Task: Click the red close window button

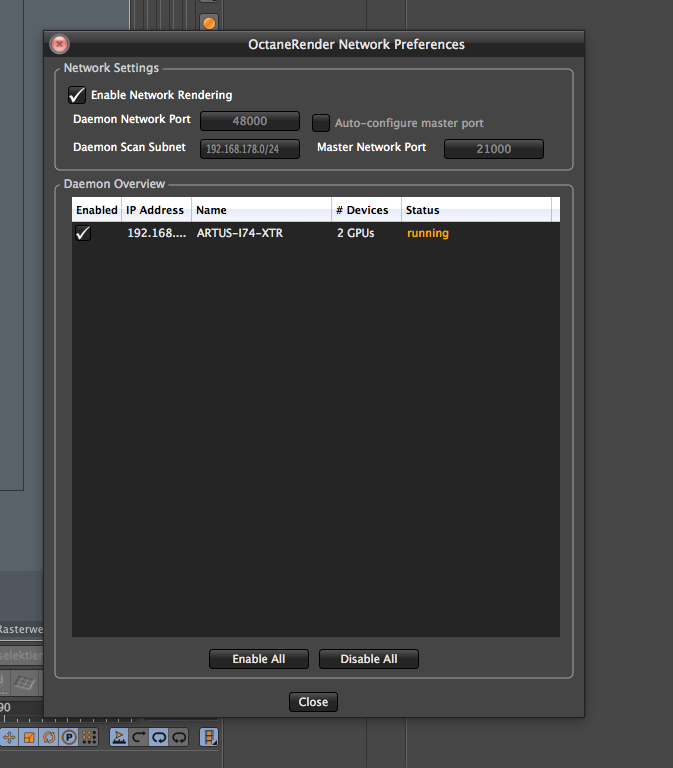Action: 59,44
